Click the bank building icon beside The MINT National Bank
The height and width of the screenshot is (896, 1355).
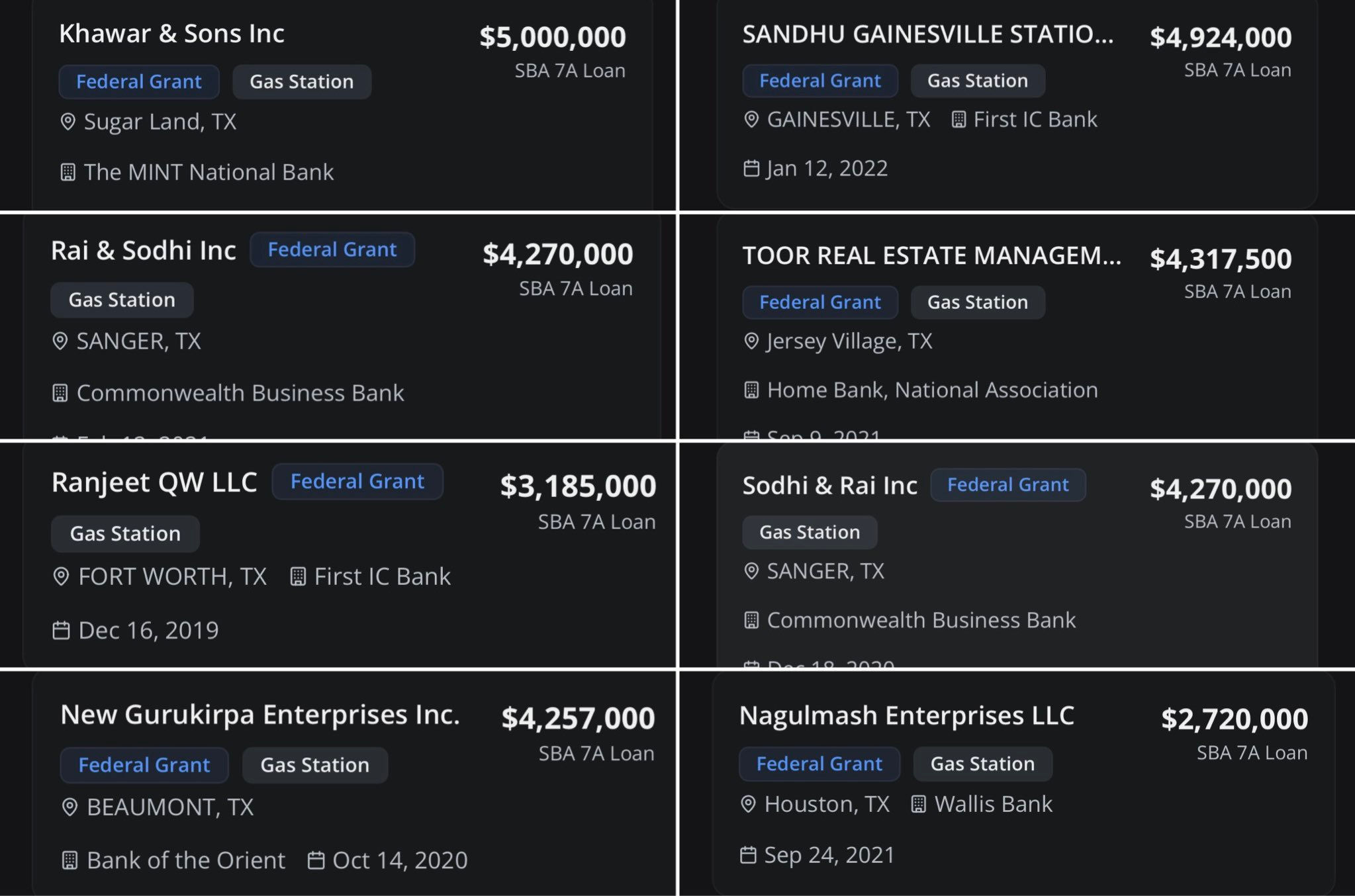point(68,172)
